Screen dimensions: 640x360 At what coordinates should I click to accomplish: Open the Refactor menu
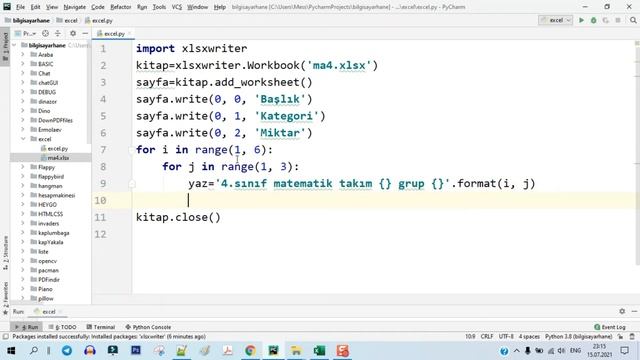(120, 7)
